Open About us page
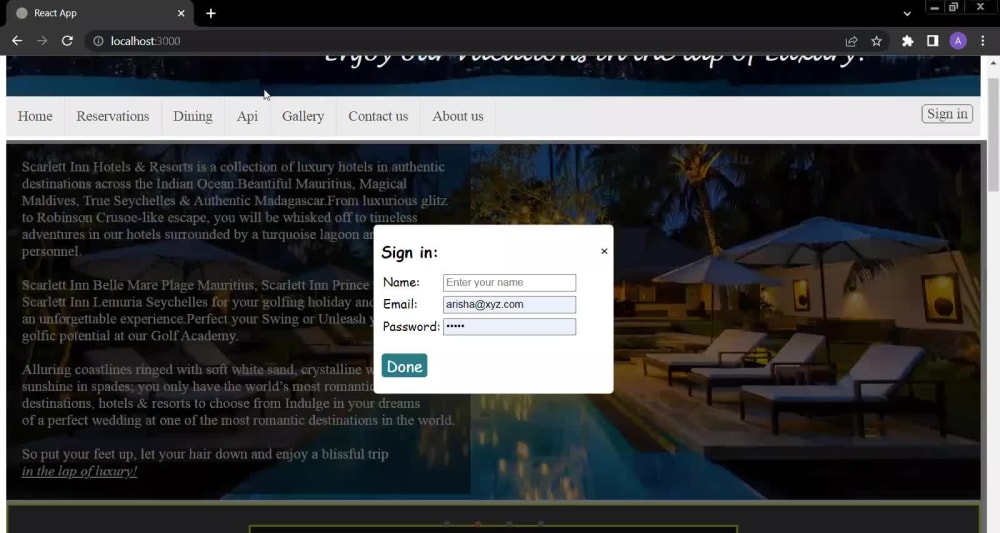This screenshot has height=533, width=1000. [x=458, y=116]
